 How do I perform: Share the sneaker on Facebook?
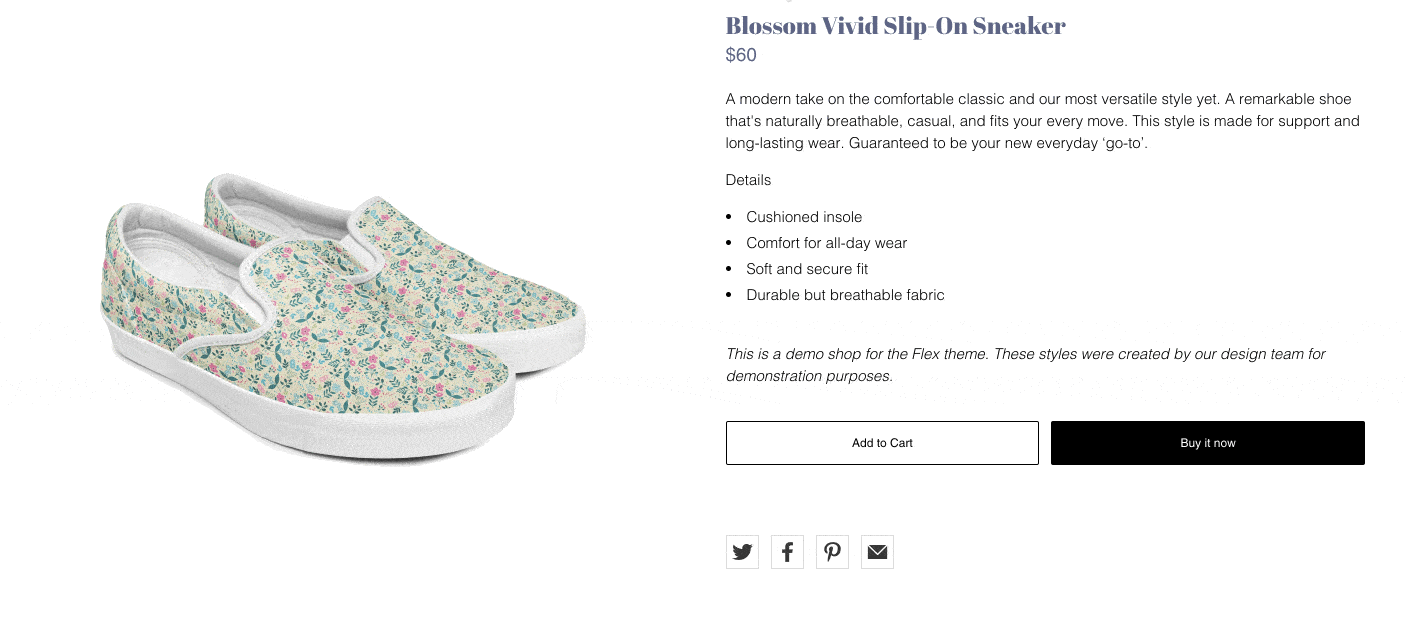[x=787, y=552]
